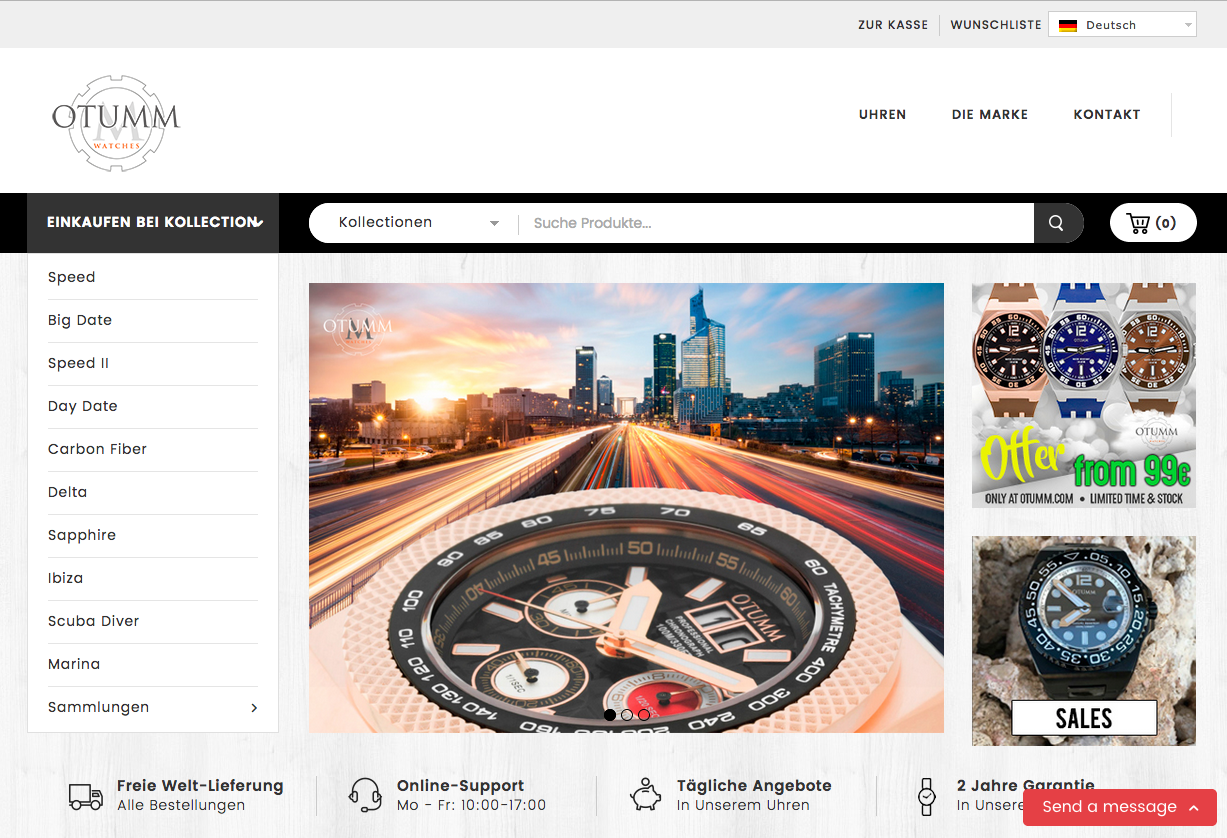Focus the Suche Produkte search field
Image resolution: width=1227 pixels, height=838 pixels.
pos(776,223)
